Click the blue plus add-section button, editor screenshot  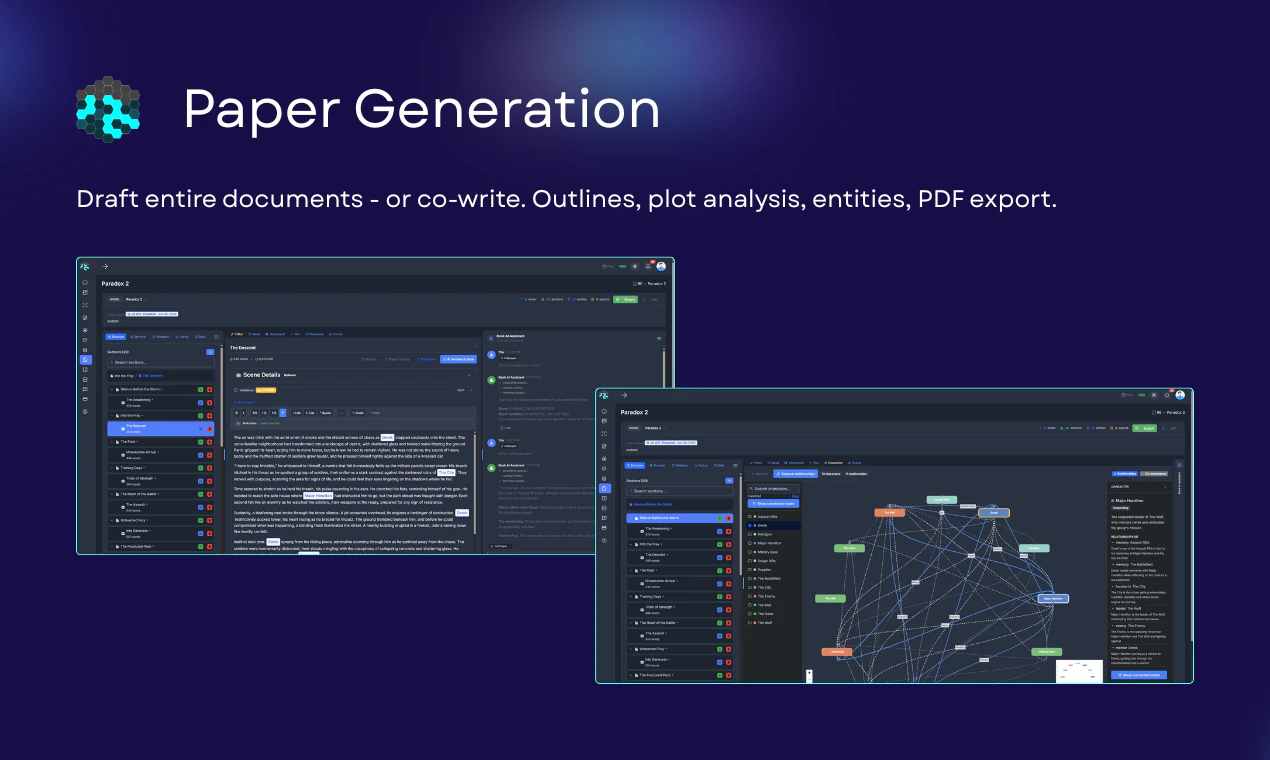point(210,352)
